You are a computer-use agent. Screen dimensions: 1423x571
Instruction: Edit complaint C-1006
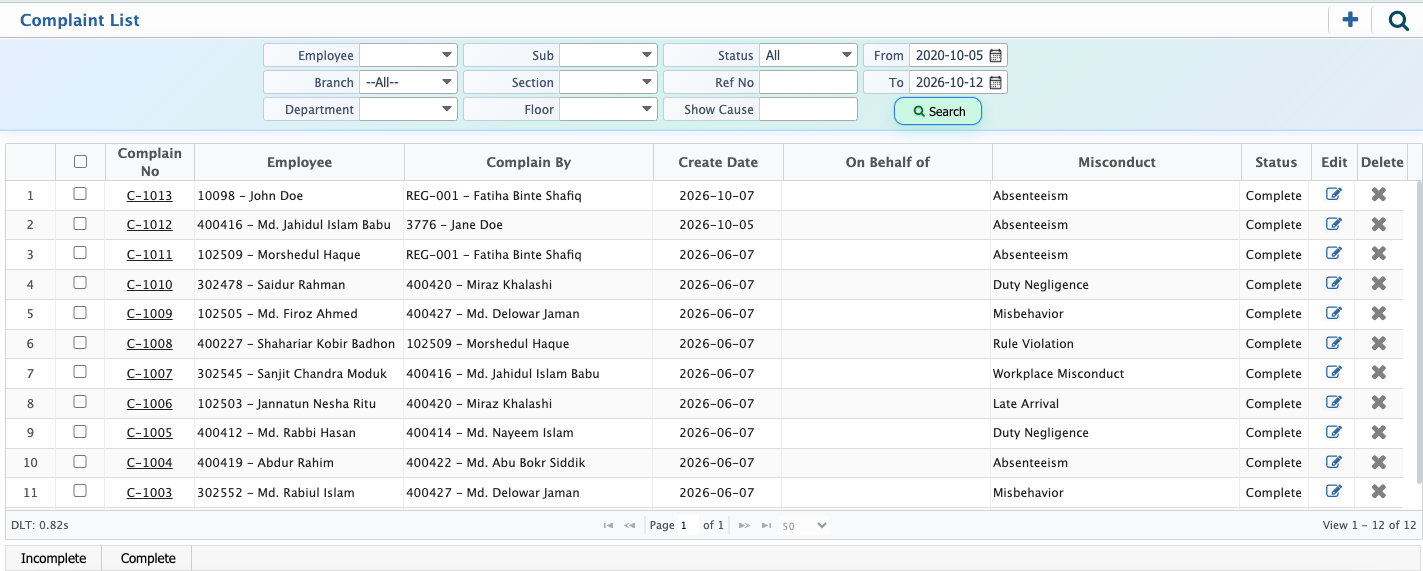[x=1333, y=403]
